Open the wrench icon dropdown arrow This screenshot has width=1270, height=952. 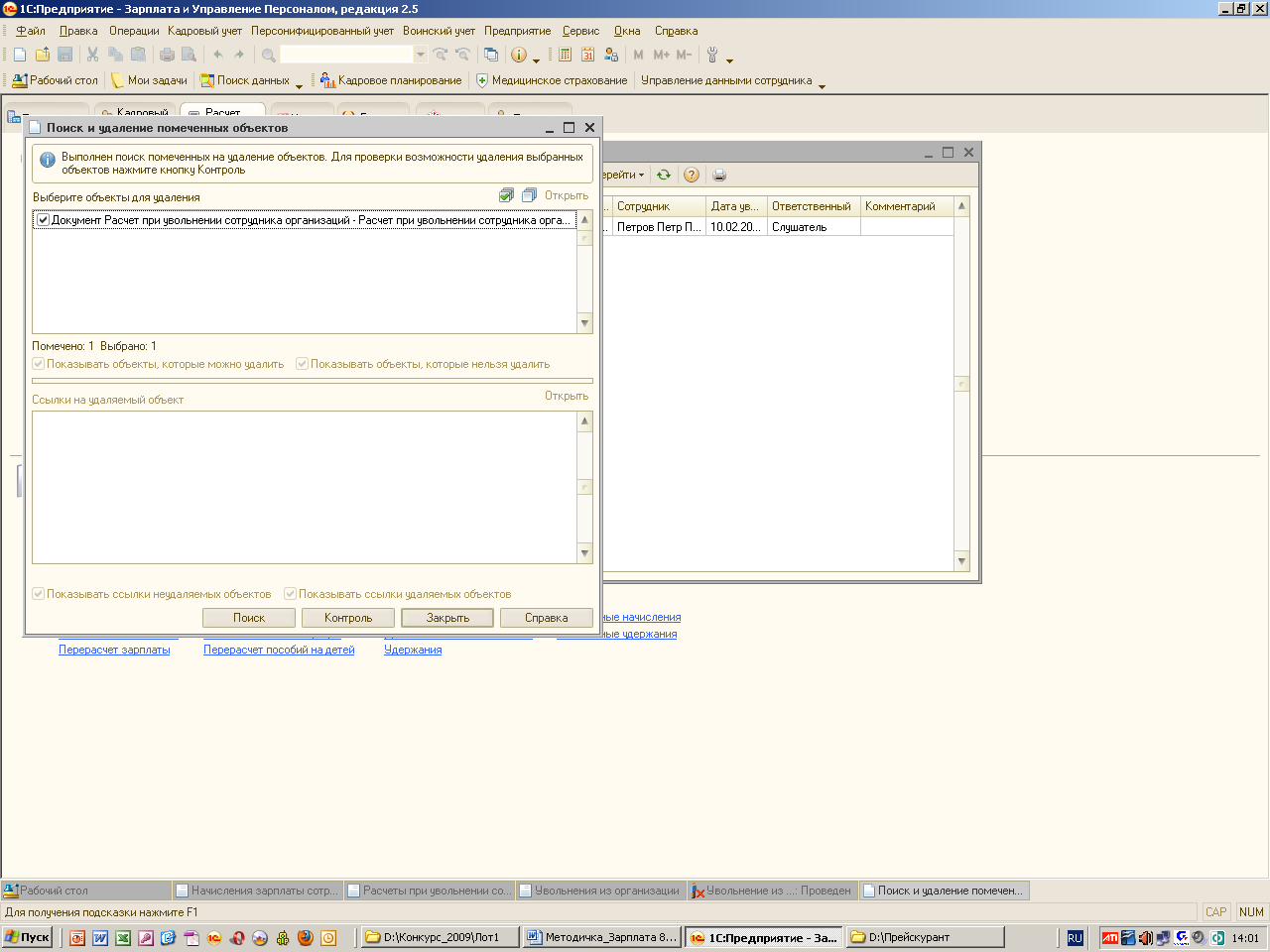point(729,60)
